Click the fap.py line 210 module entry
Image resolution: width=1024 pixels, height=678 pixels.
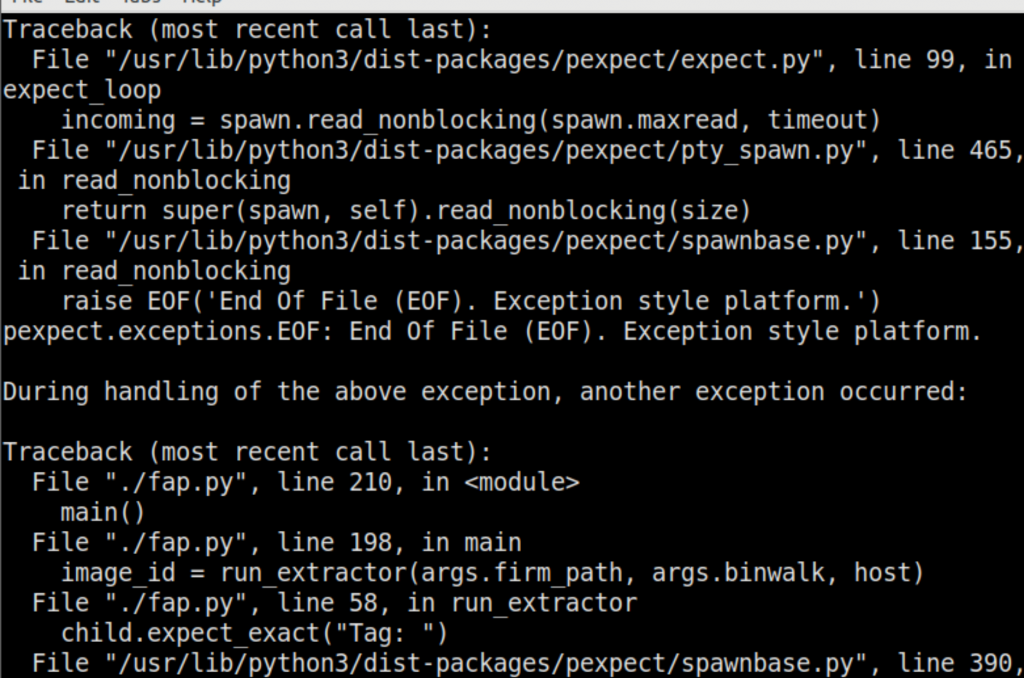tap(305, 482)
